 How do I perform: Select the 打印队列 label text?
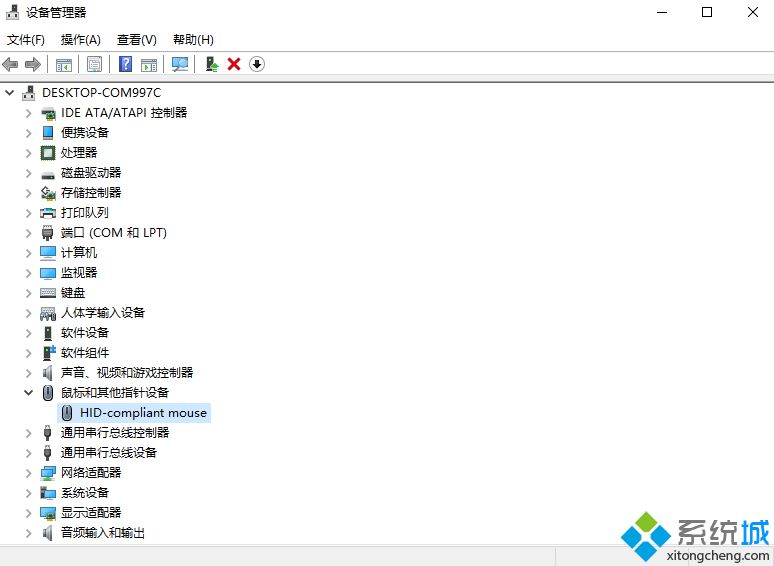click(x=84, y=213)
